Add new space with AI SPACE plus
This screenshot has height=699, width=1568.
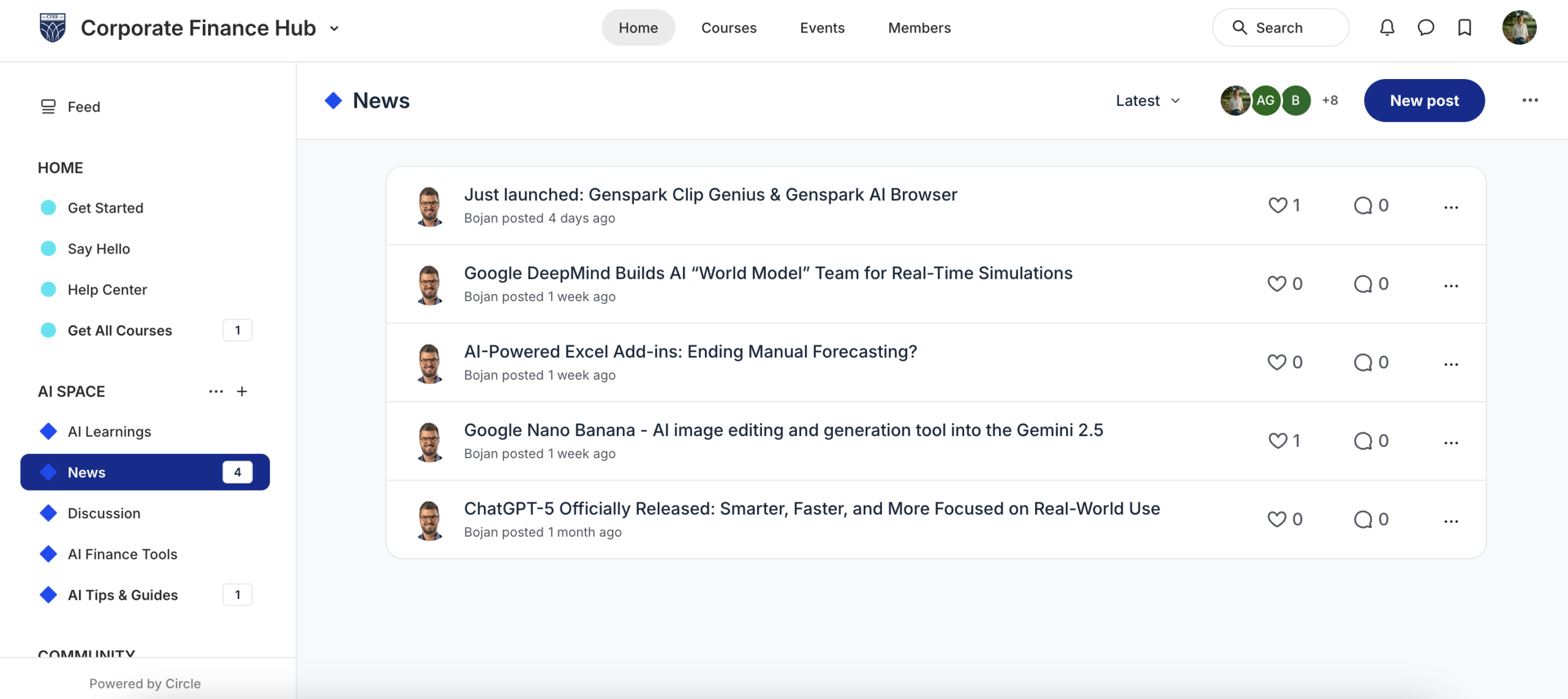click(x=242, y=391)
